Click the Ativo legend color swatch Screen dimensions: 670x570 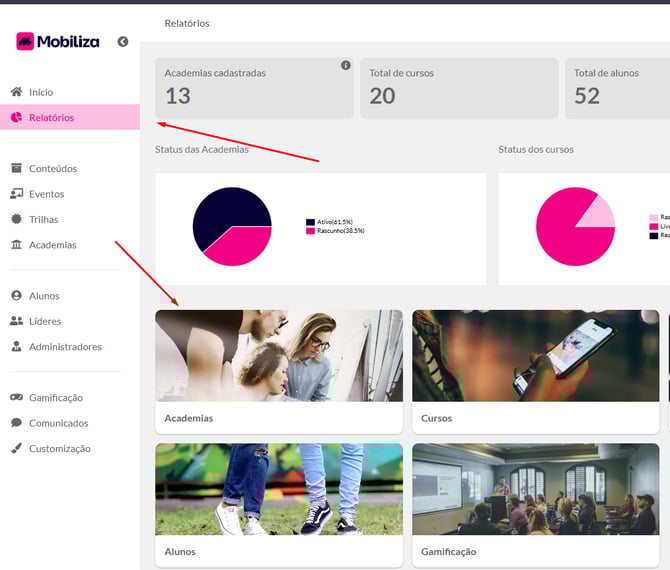tap(310, 222)
